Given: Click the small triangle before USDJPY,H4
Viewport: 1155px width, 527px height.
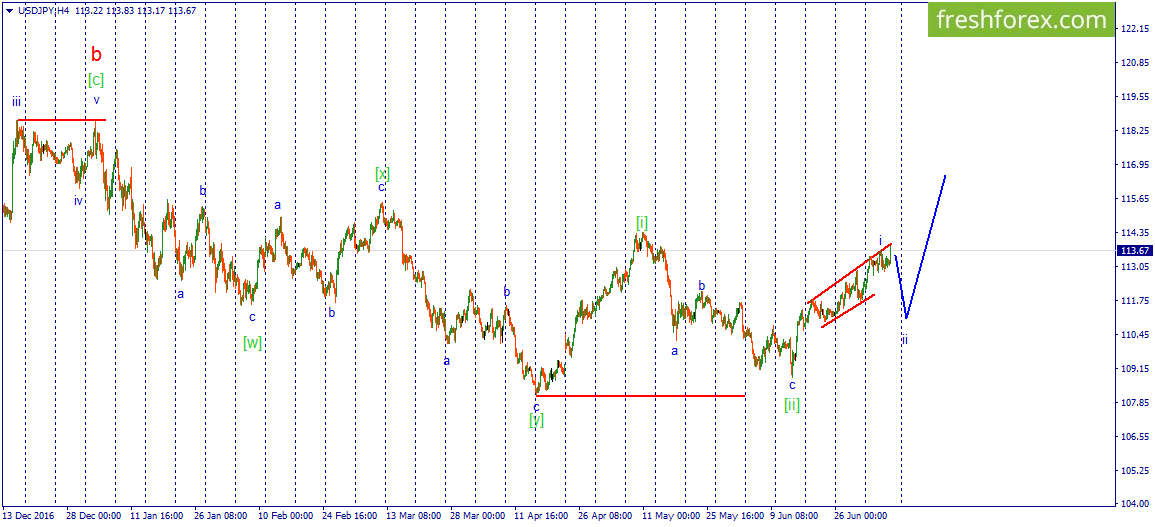Looking at the screenshot, I should tap(7, 10).
